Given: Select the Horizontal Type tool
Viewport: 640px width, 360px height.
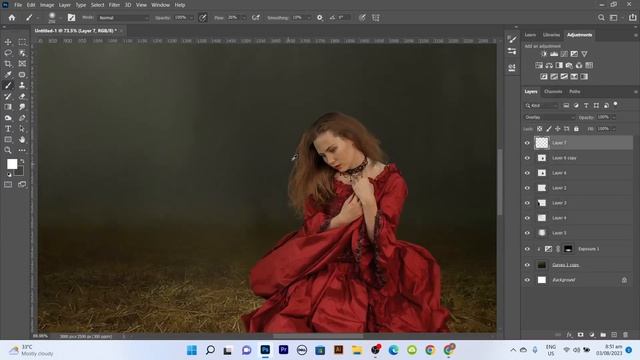Looking at the screenshot, I should tap(8, 129).
